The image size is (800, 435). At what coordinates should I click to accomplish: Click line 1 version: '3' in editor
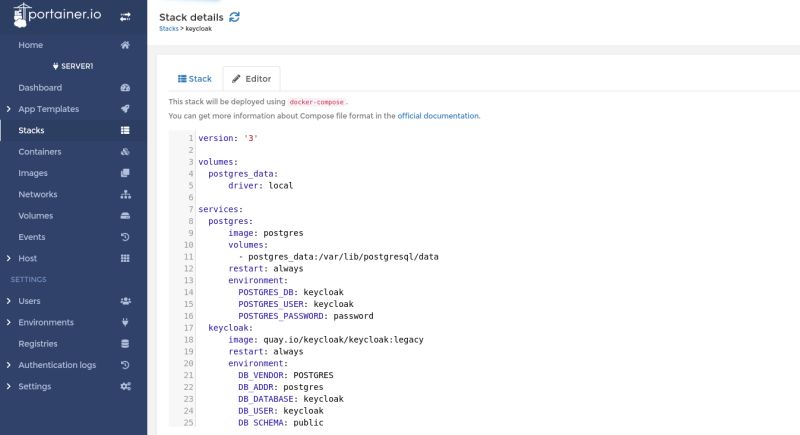[228, 138]
